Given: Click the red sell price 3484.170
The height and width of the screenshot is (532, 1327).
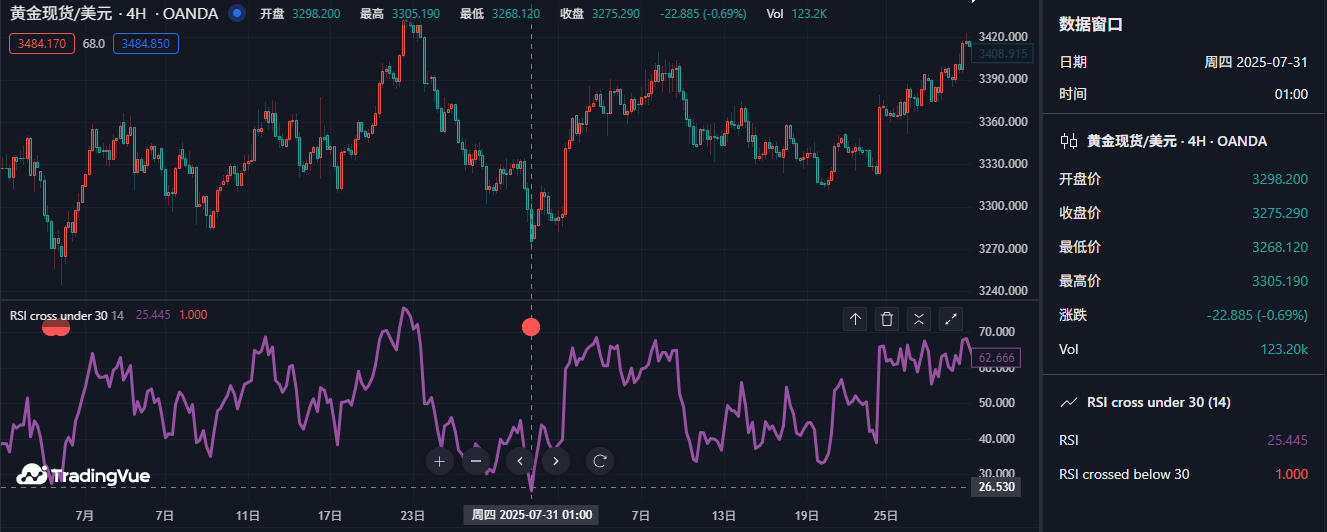Looking at the screenshot, I should (x=42, y=44).
